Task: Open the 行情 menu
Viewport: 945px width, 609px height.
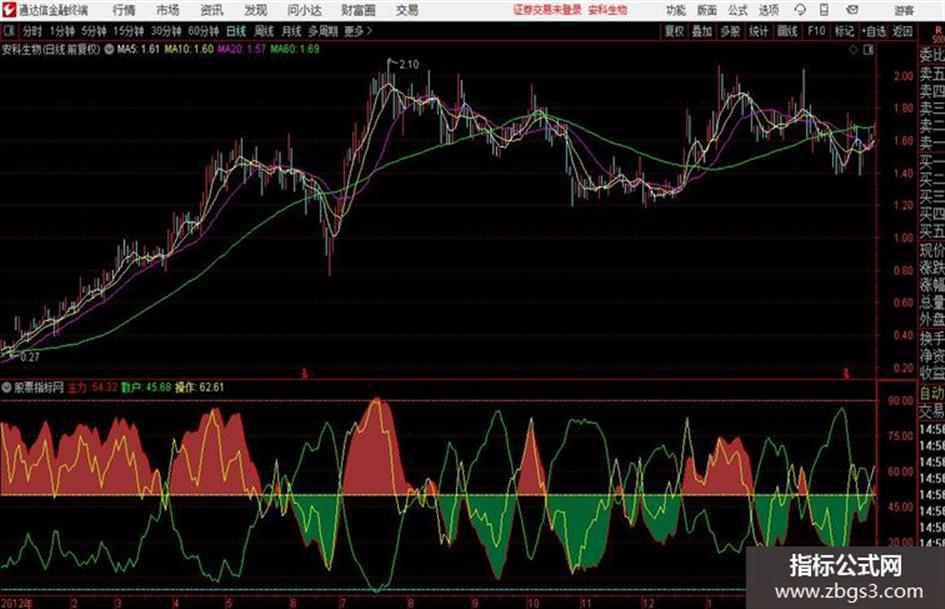Action: pos(124,10)
